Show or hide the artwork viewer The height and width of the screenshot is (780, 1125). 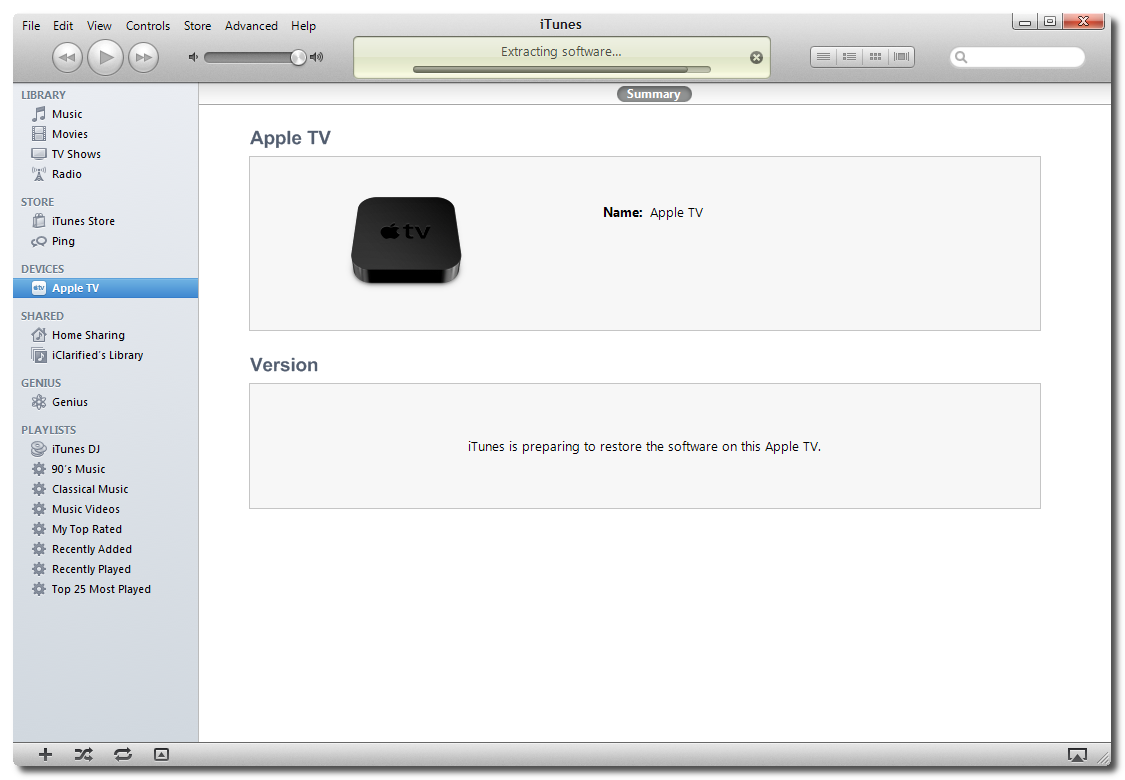pos(161,755)
